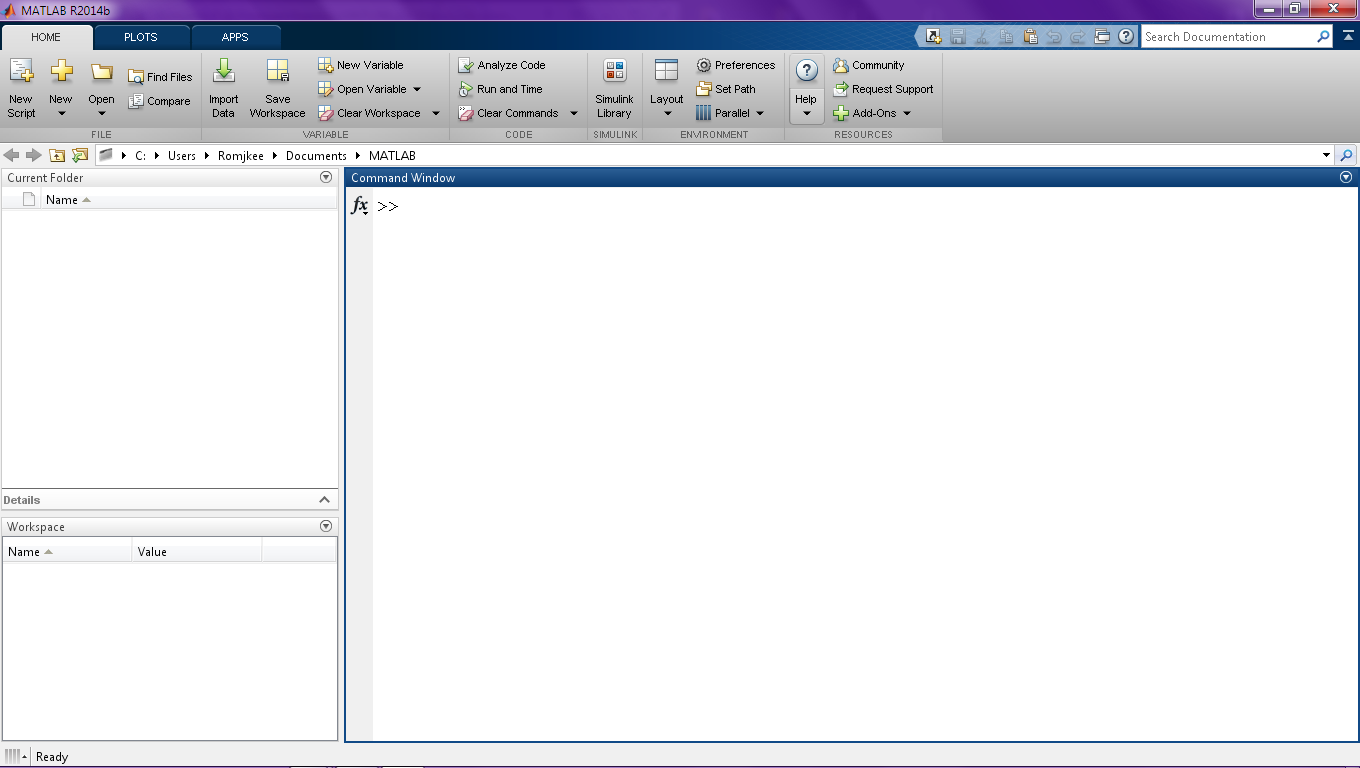Image resolution: width=1360 pixels, height=768 pixels.
Task: Open the address bar history dropdown
Action: pos(1327,155)
